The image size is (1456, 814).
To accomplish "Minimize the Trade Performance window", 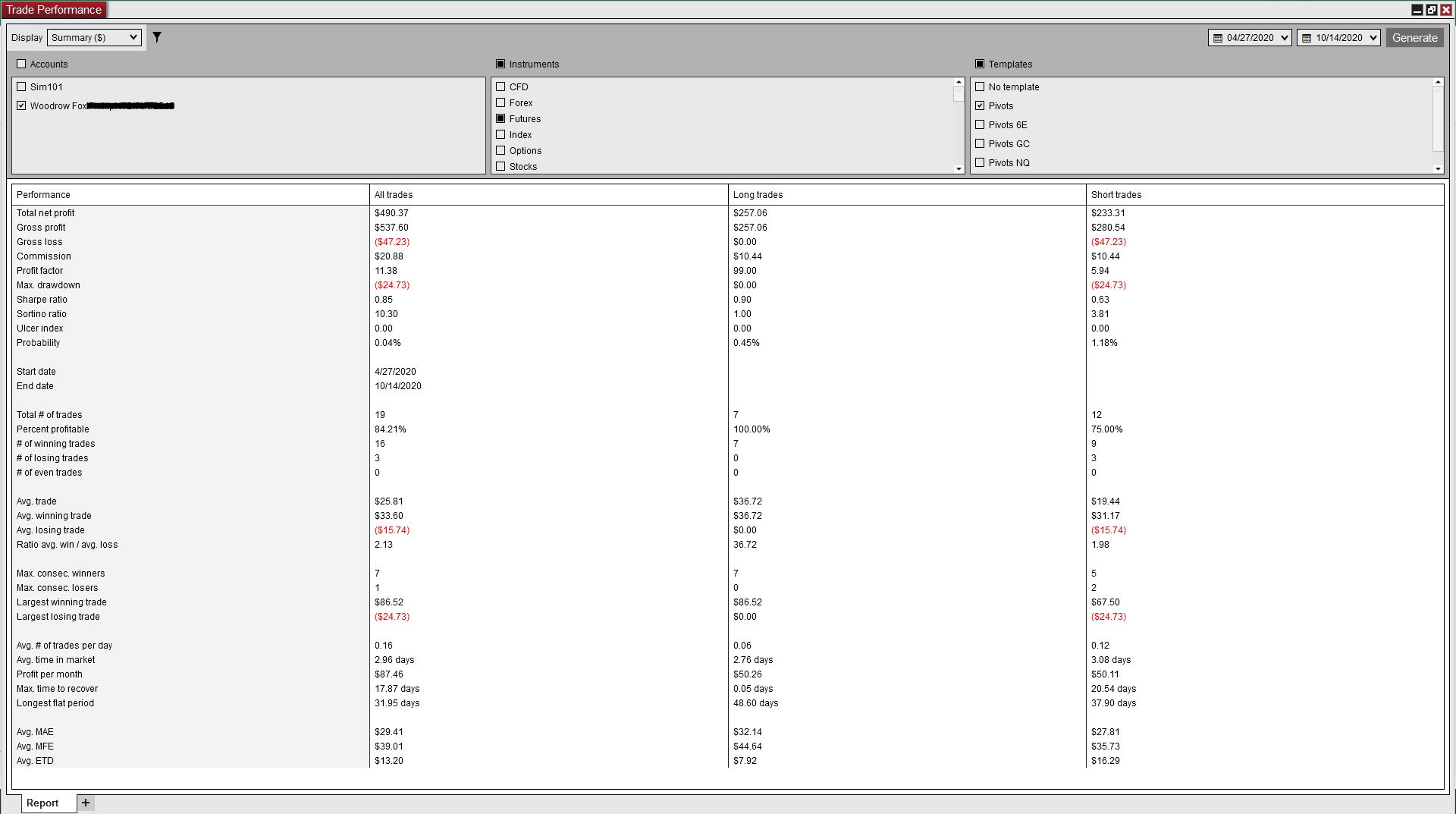I will 1417,10.
